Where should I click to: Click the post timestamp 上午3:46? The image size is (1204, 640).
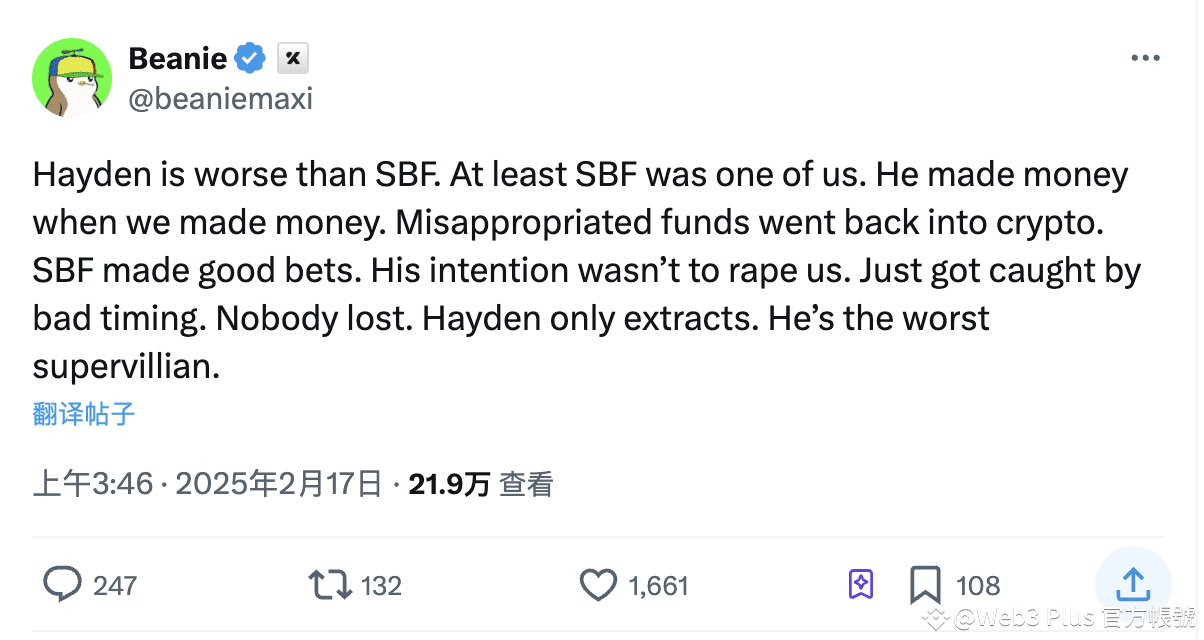pyautogui.click(x=97, y=483)
